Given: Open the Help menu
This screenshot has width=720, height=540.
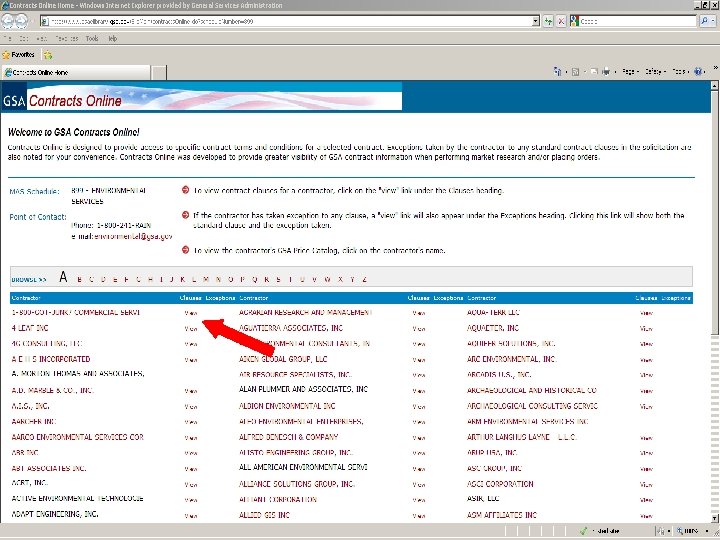Looking at the screenshot, I should pyautogui.click(x=112, y=39).
